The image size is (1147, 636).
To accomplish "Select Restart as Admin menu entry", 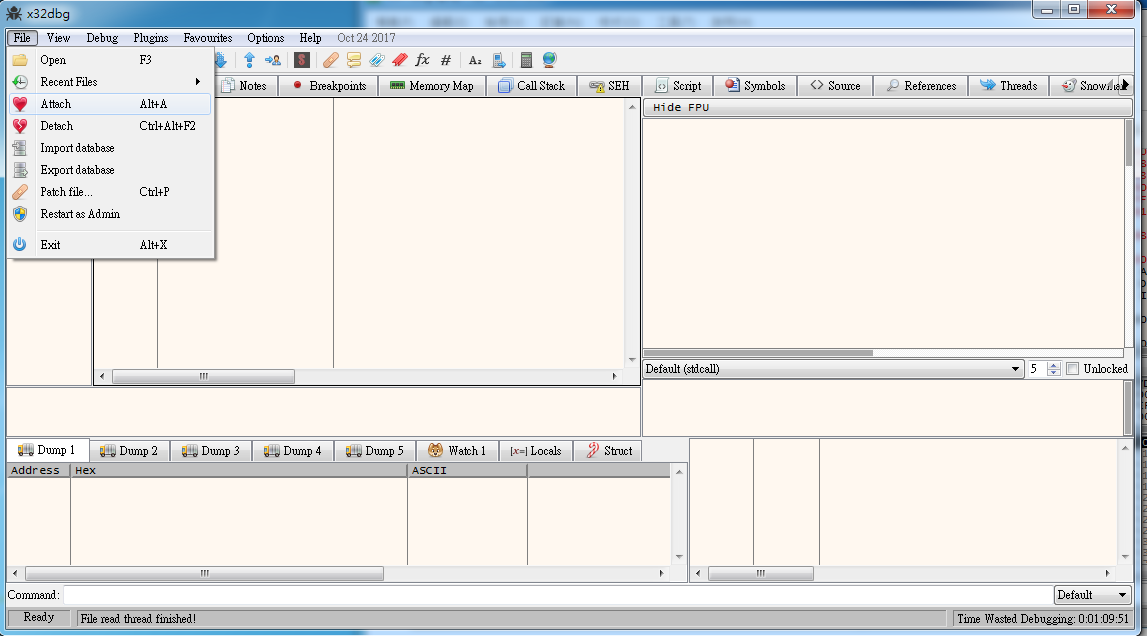I will [x=110, y=214].
